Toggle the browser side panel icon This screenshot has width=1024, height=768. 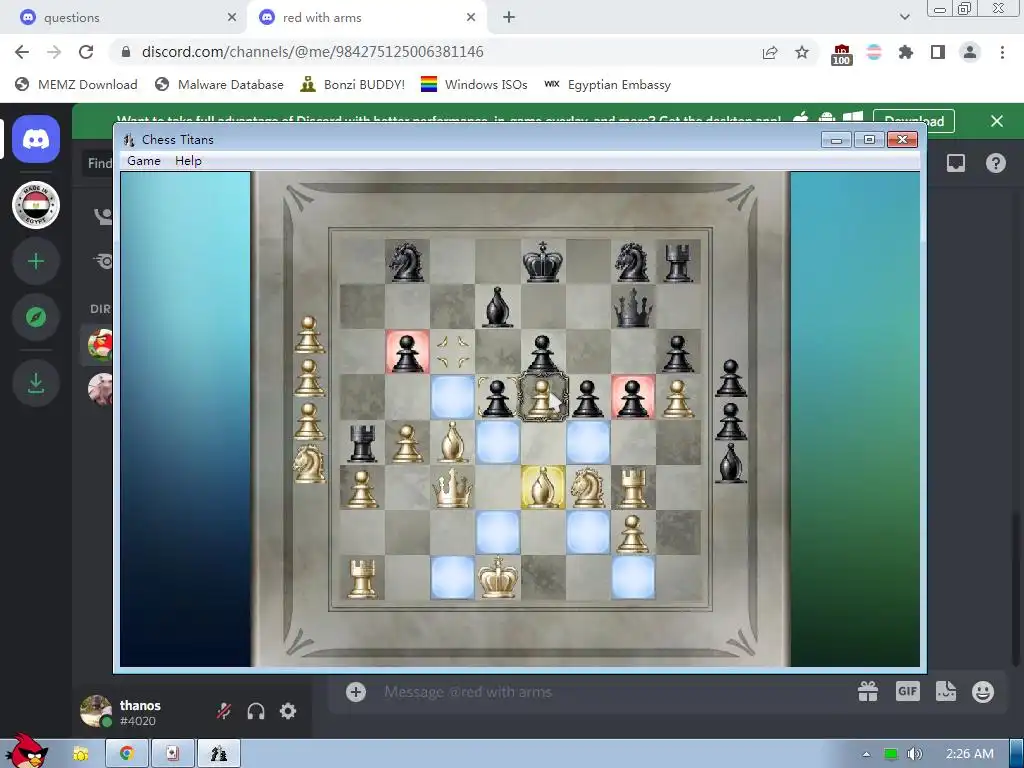tap(938, 52)
